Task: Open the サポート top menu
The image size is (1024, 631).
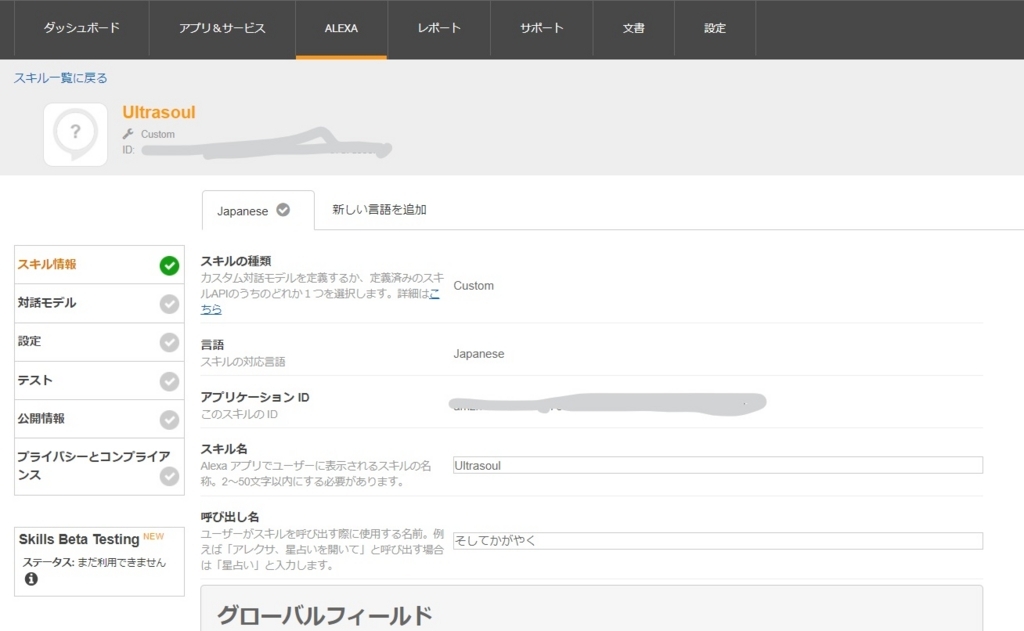Action: coord(541,28)
